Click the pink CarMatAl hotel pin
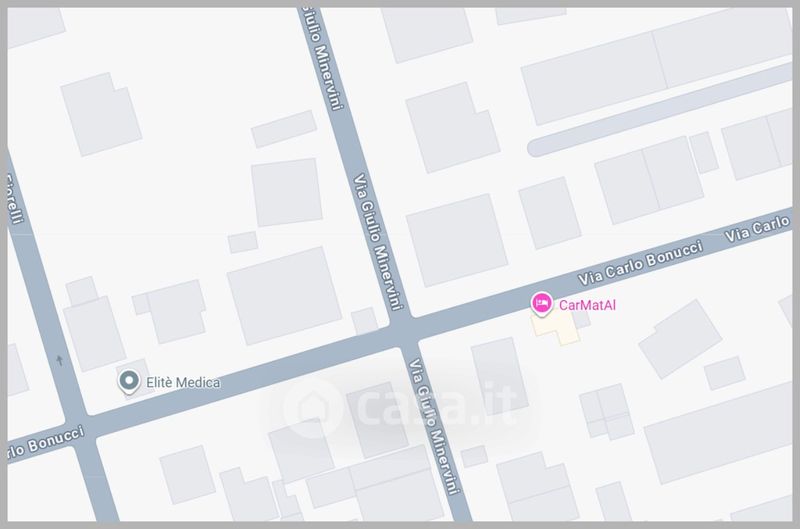 click(x=541, y=304)
